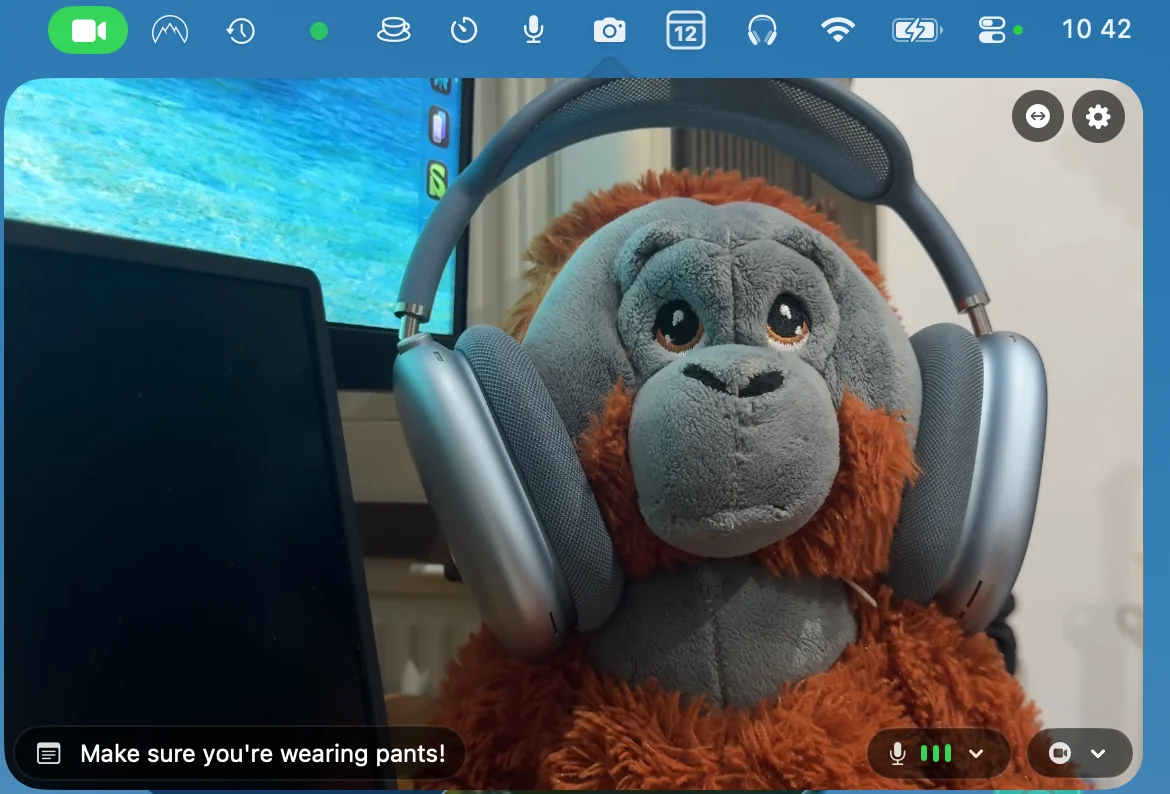Click the webcam preview image
Viewport: 1170px width, 794px height.
(573, 433)
